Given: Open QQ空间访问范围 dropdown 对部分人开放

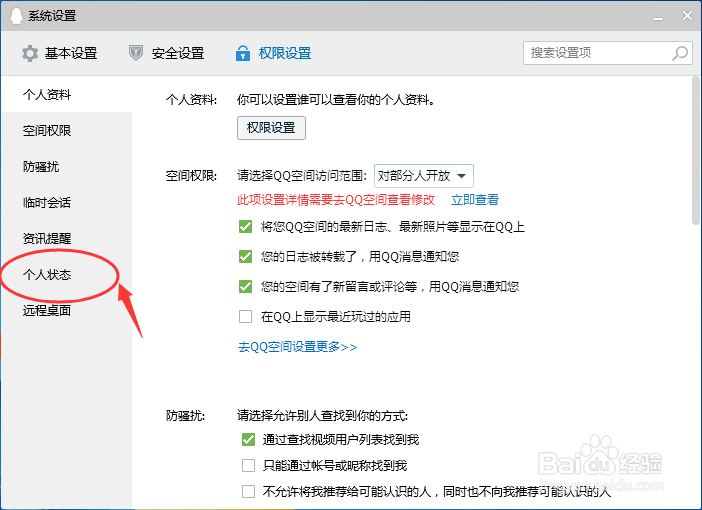Looking at the screenshot, I should click(x=424, y=176).
